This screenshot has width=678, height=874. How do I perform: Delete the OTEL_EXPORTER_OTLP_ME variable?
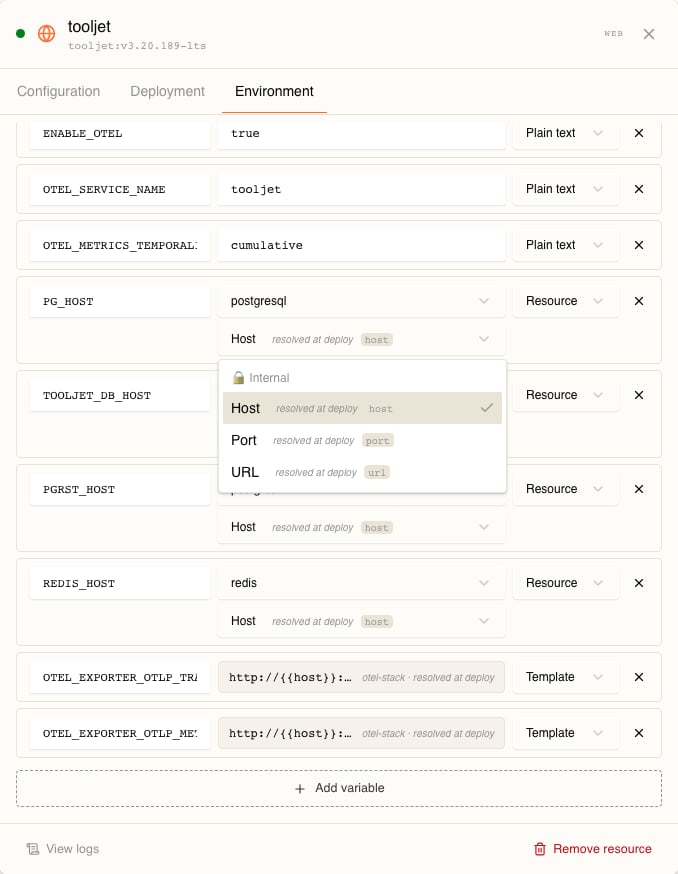639,733
